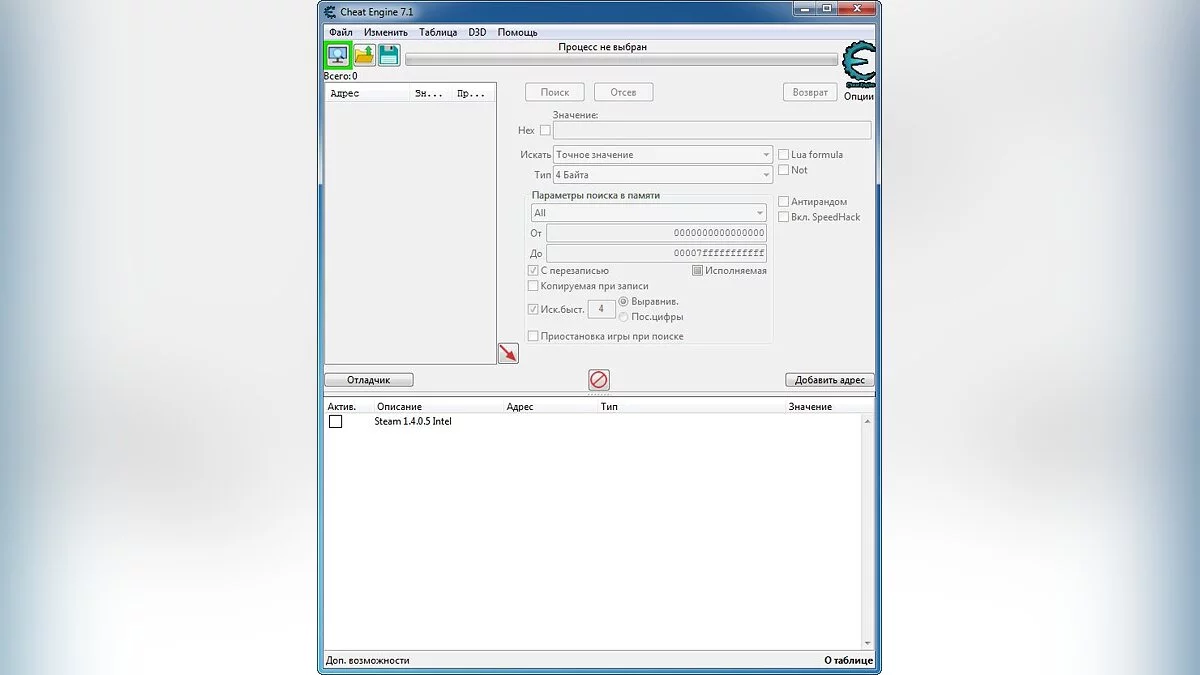
Task: Click the Отладчик button
Action: (368, 380)
